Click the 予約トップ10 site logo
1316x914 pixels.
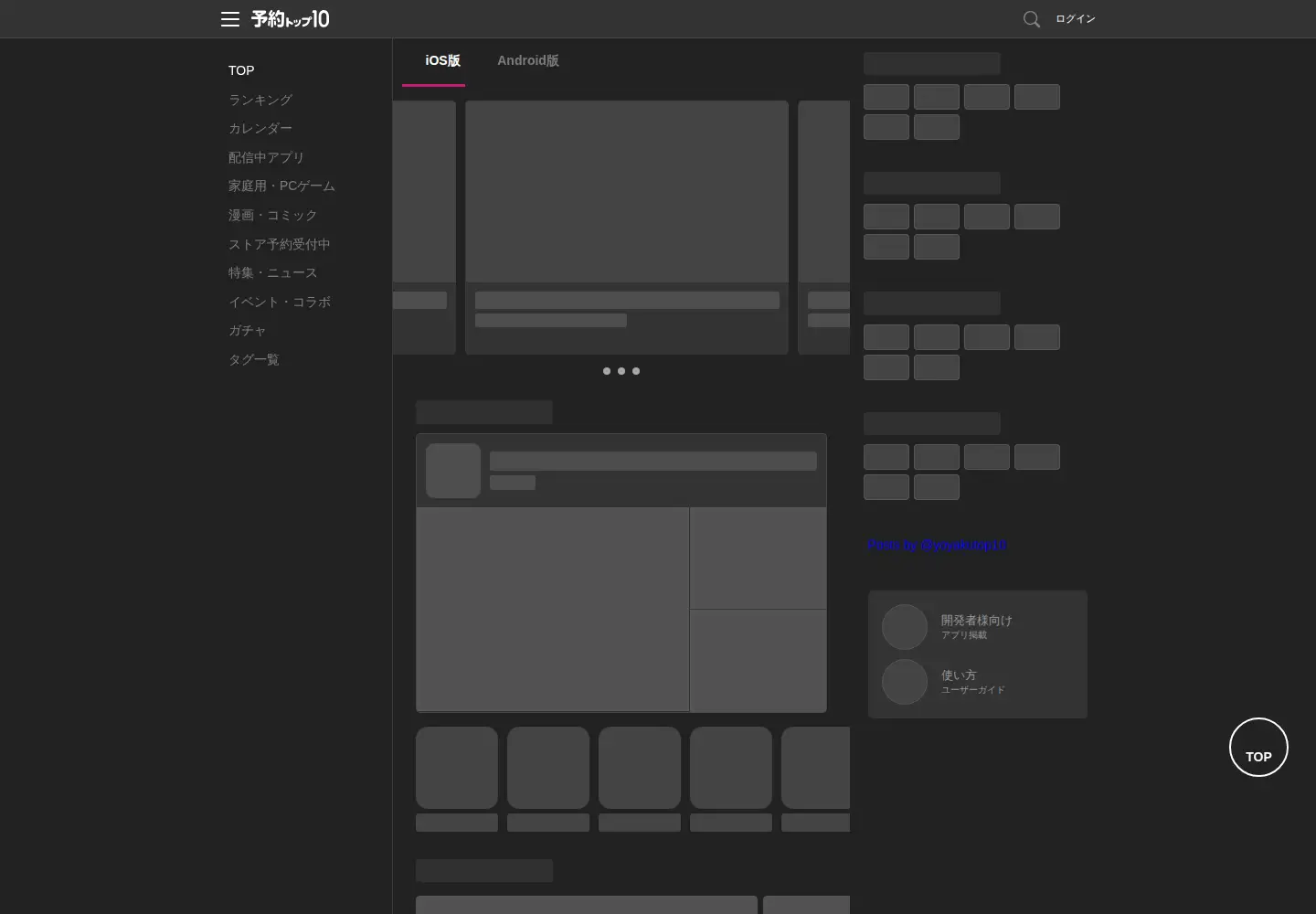(291, 19)
